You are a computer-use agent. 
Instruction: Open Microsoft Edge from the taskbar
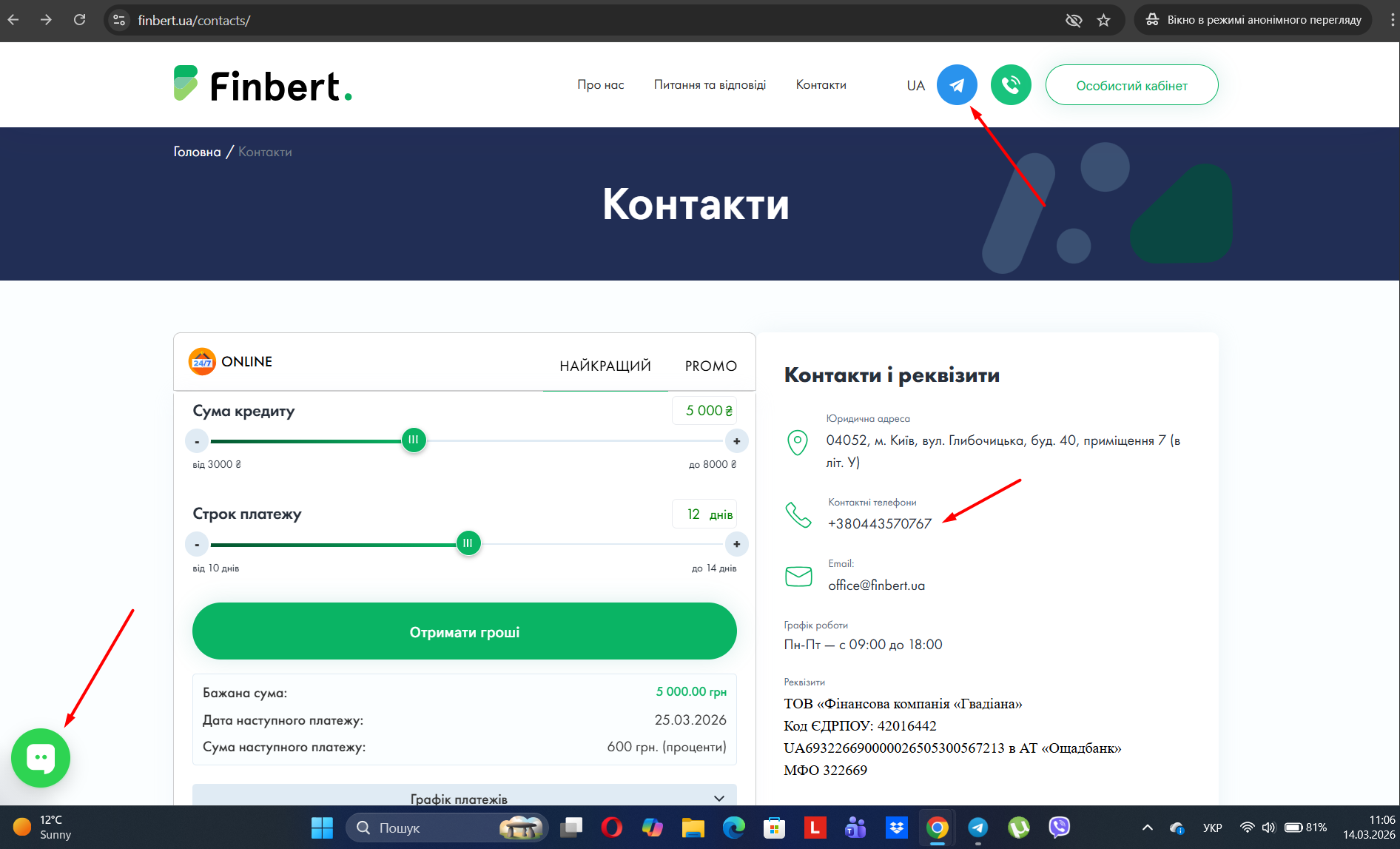pos(733,828)
